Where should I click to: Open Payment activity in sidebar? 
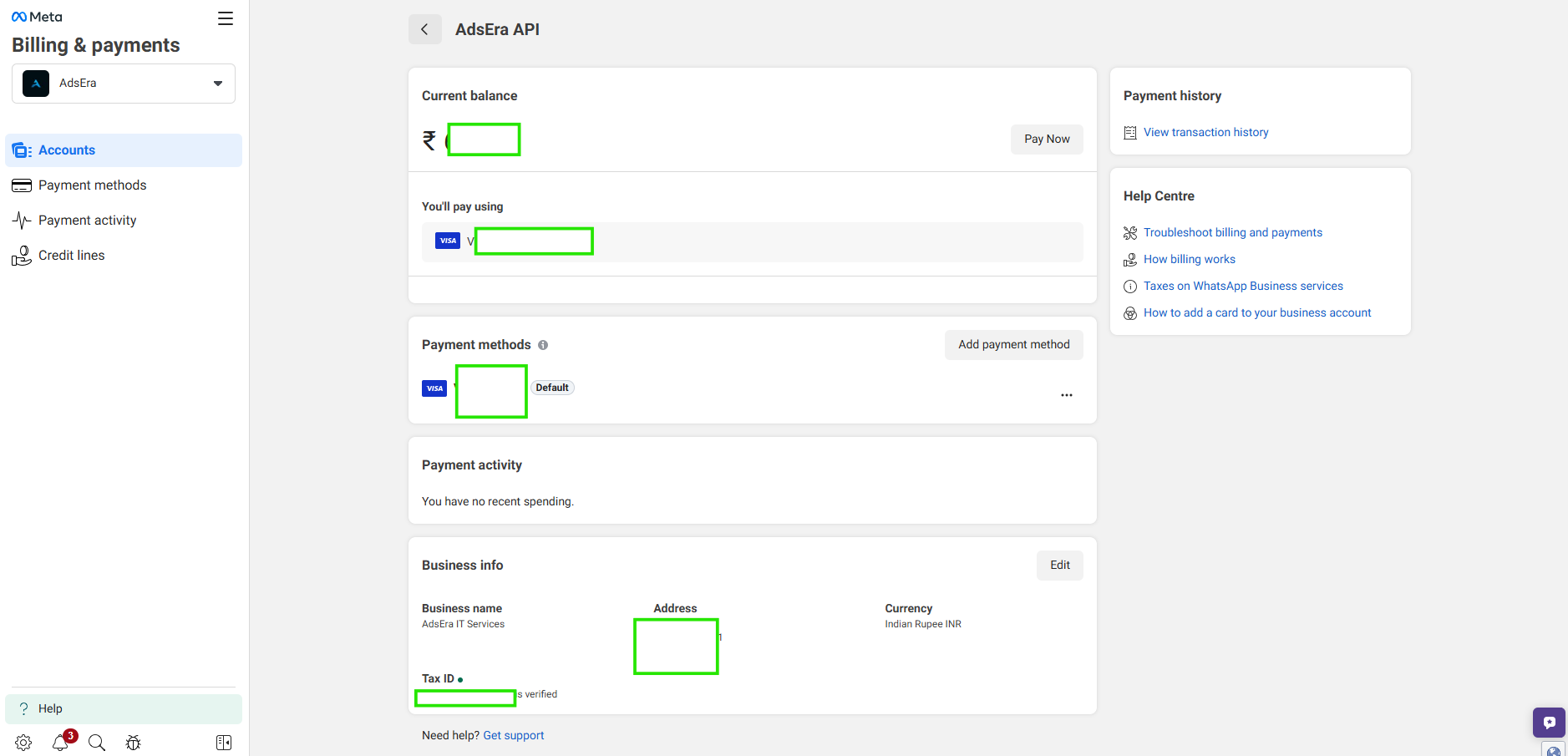pyautogui.click(x=87, y=221)
